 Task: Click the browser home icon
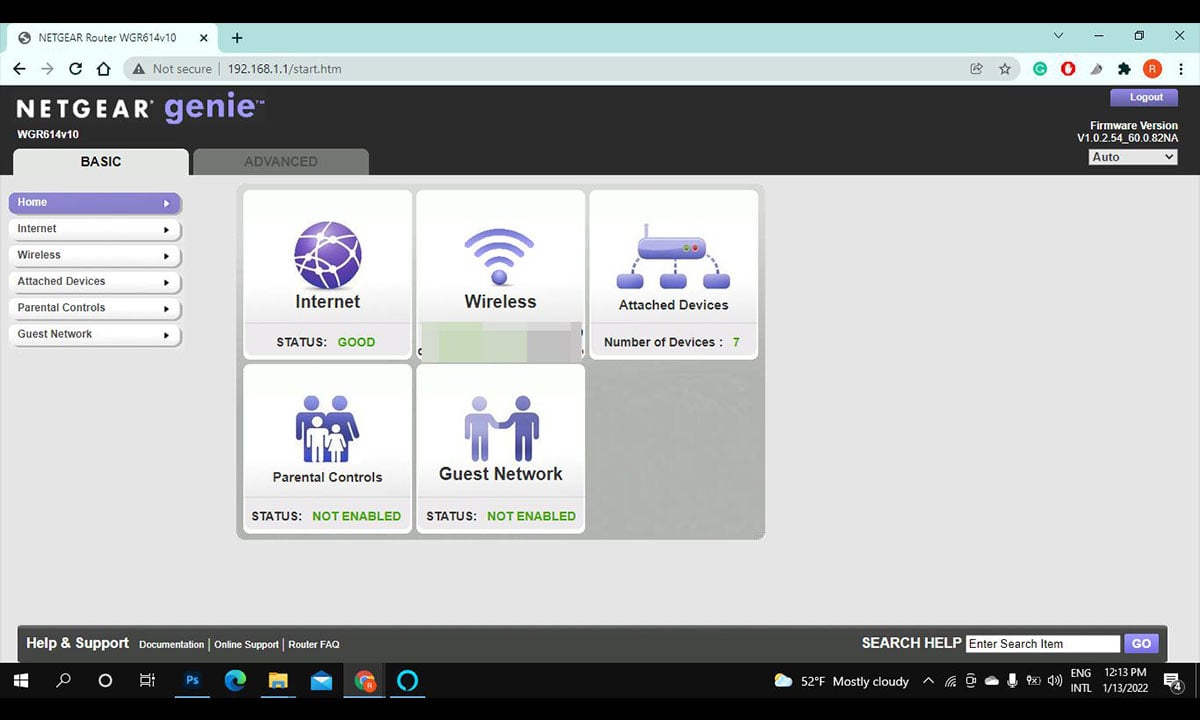coord(103,69)
